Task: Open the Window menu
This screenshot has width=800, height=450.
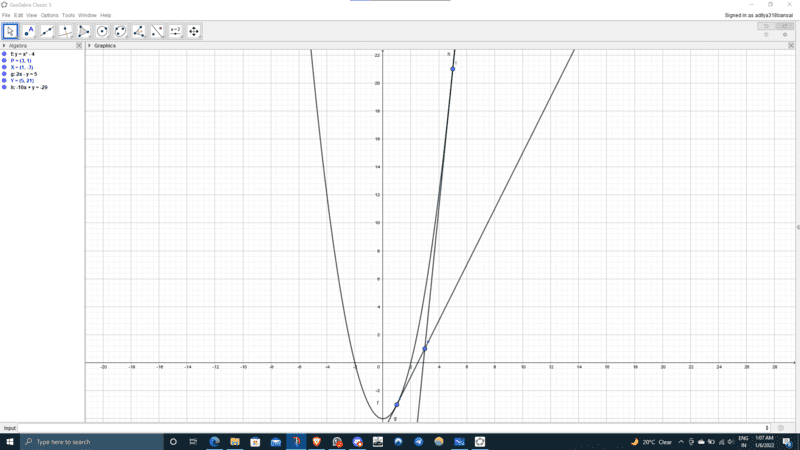Action: point(87,15)
